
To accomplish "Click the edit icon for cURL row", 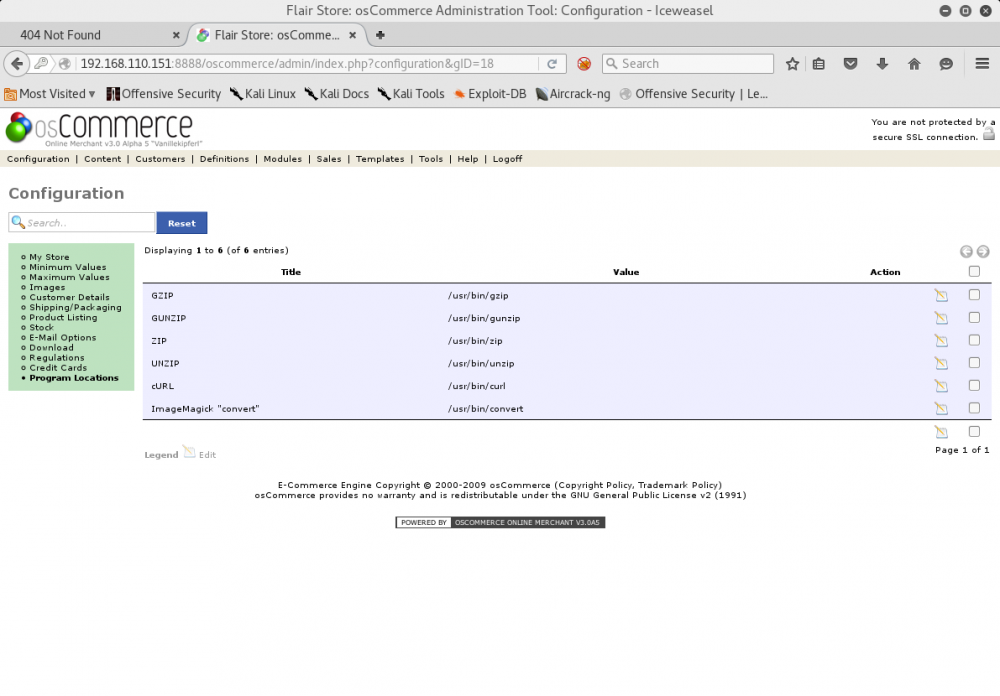I will click(x=941, y=386).
